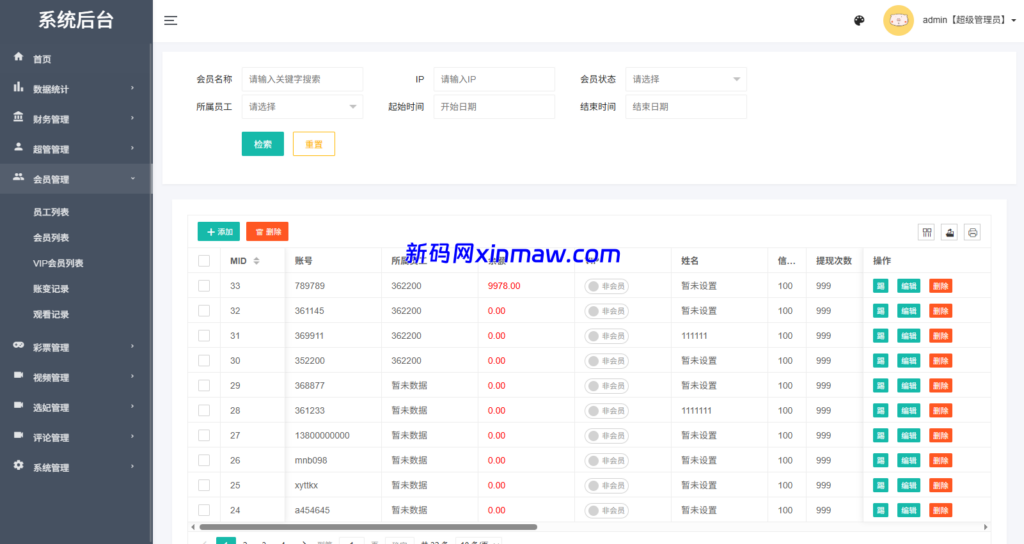The image size is (1024, 544).
Task: Click the small green icon button in row 25
Action: tap(880, 485)
